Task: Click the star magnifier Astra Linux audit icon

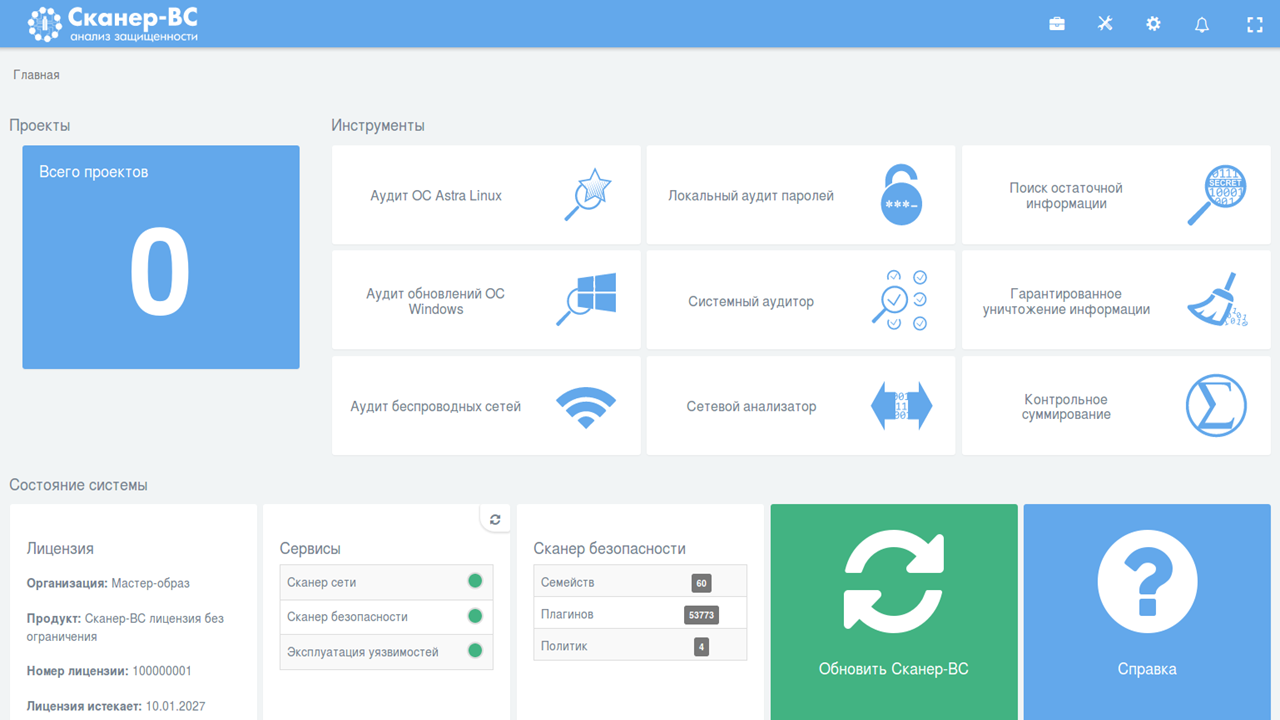Action: [587, 195]
